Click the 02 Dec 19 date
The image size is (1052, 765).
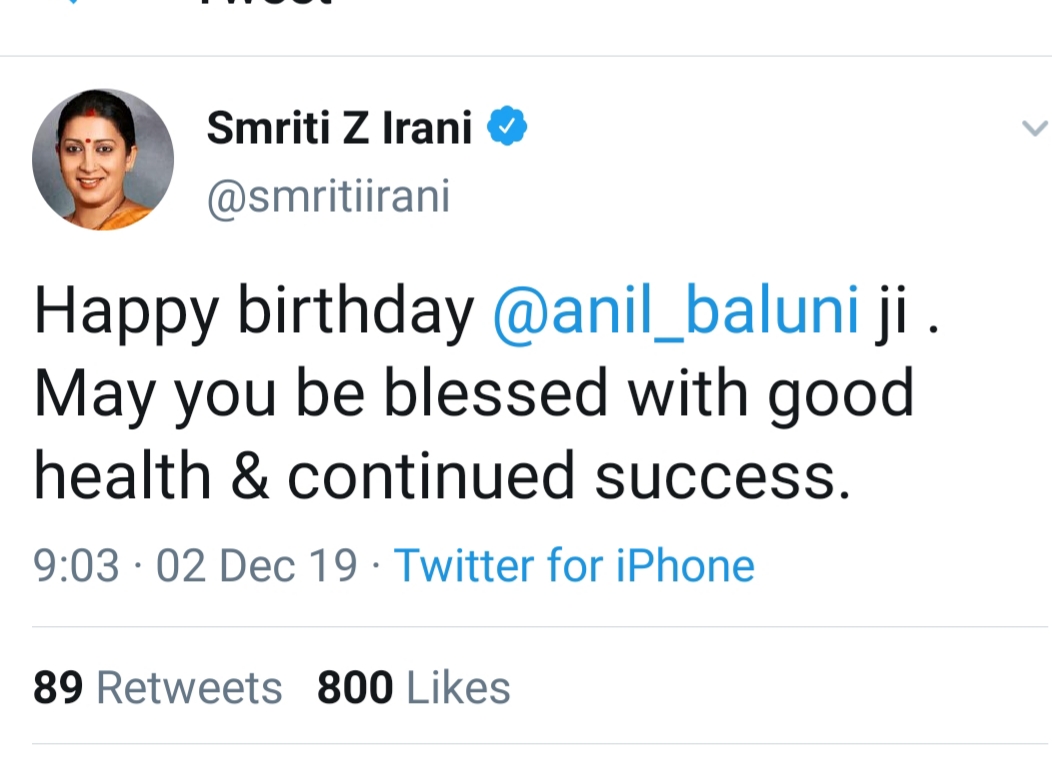click(x=256, y=566)
